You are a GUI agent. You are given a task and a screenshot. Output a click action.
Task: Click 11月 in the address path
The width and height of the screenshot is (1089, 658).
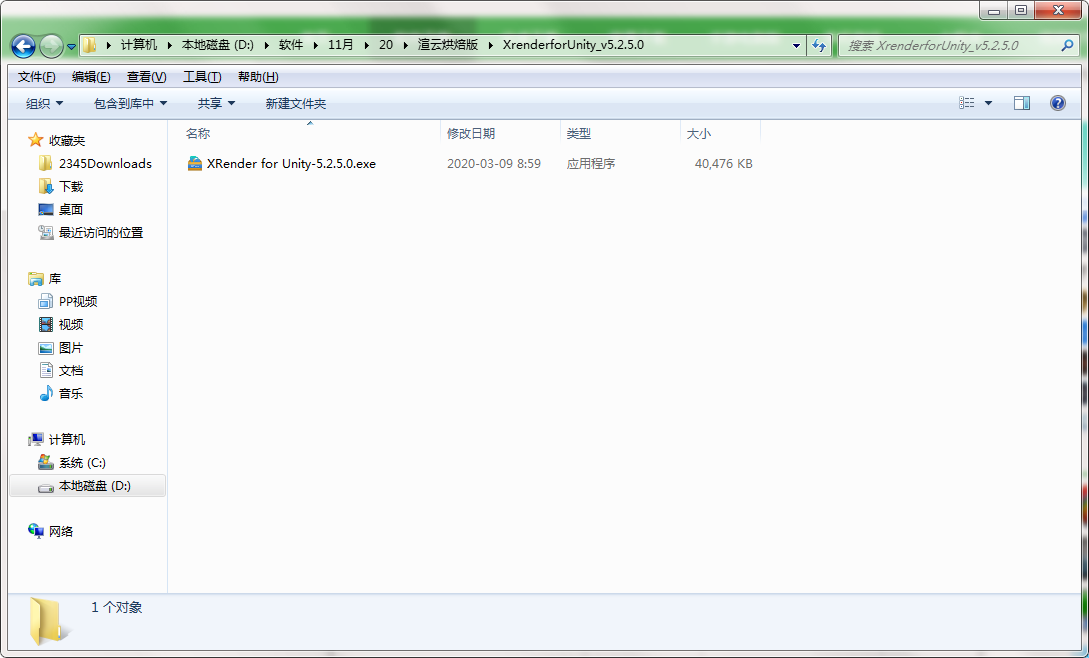coord(340,44)
